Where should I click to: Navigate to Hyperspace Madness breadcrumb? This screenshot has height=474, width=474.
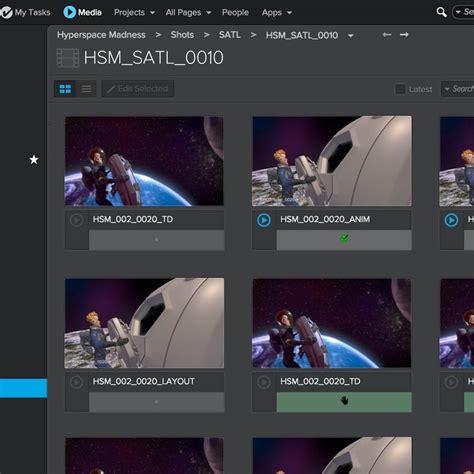point(101,35)
